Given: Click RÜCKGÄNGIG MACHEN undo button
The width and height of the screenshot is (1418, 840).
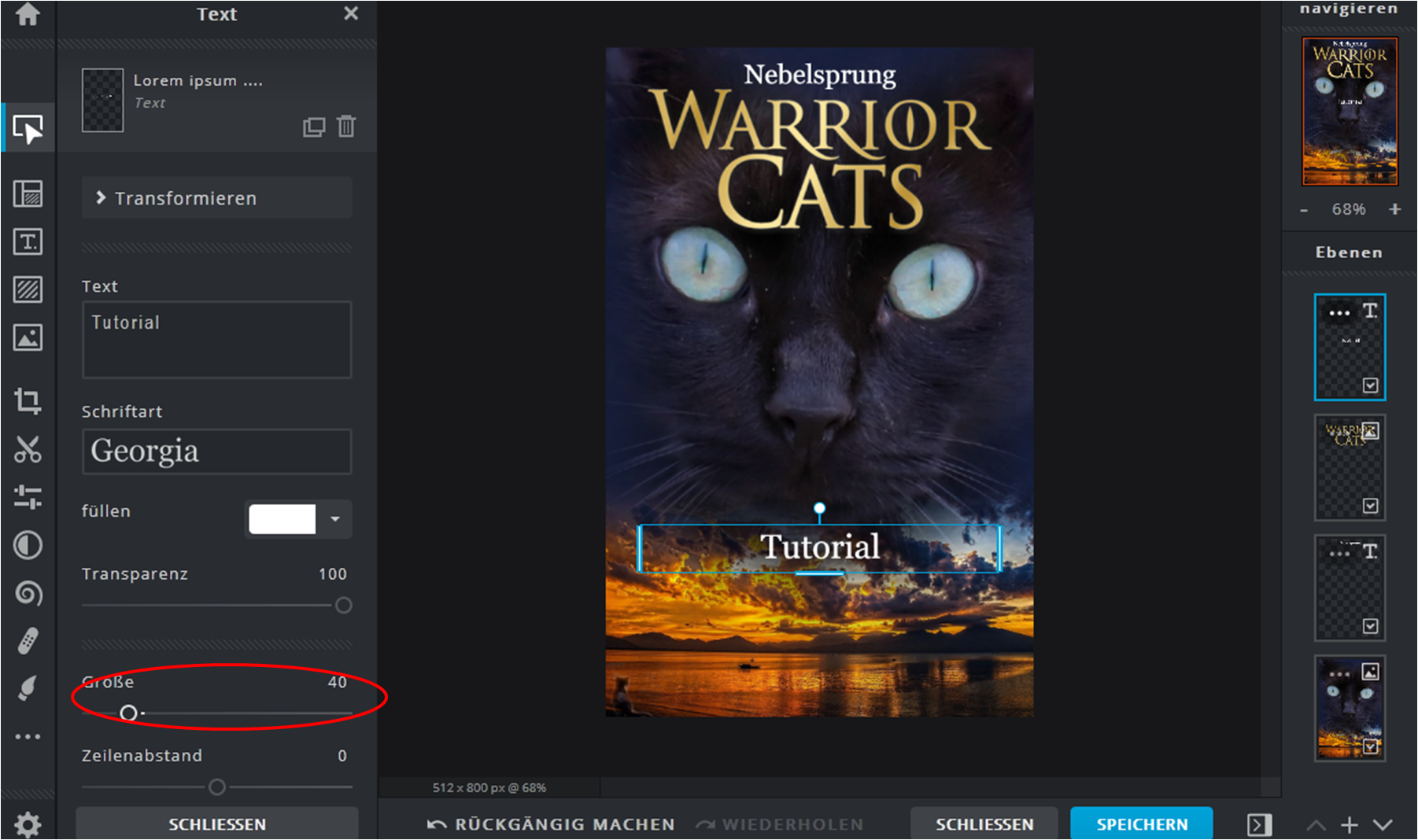Looking at the screenshot, I should [551, 824].
